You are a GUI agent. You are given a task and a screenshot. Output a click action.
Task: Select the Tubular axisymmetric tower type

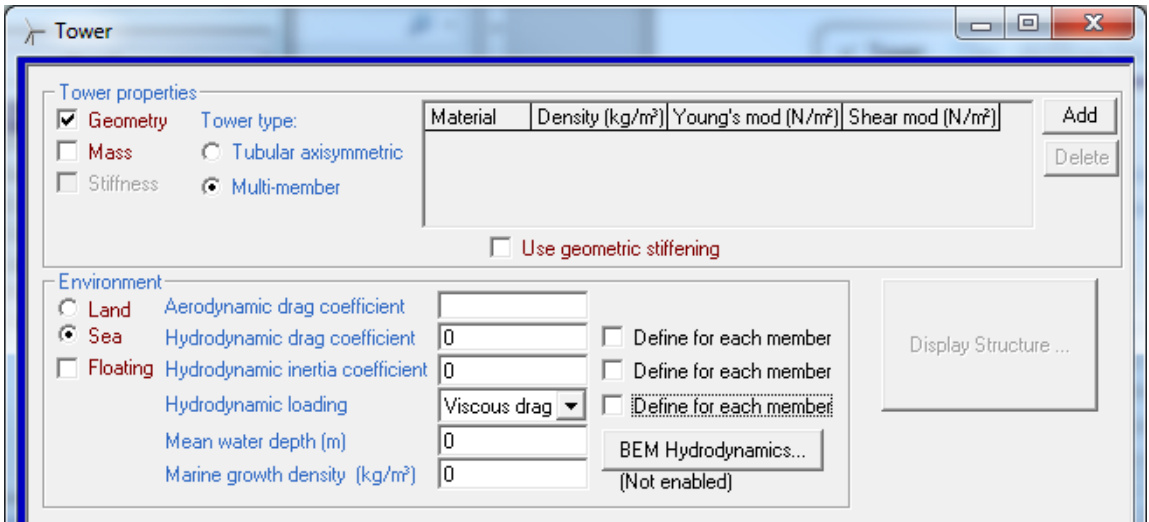click(211, 153)
